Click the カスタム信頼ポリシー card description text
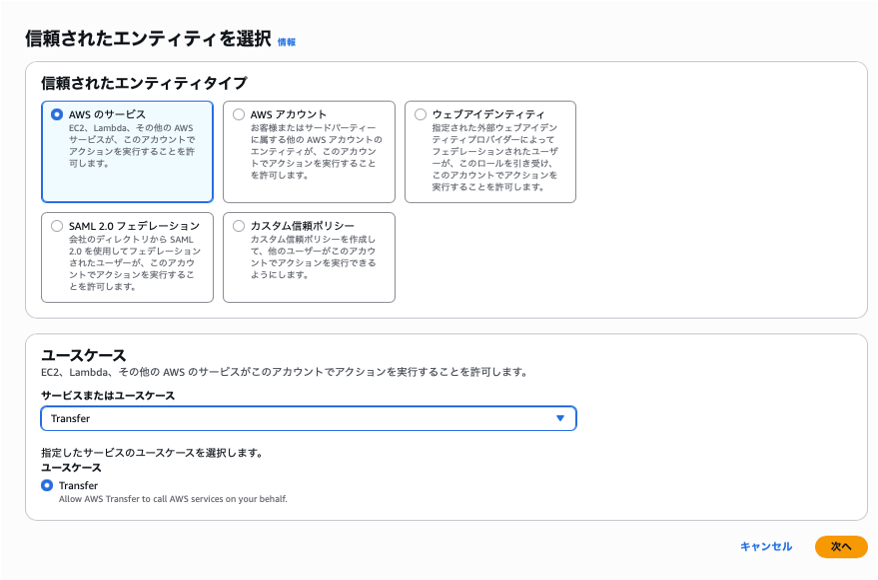 (x=313, y=257)
